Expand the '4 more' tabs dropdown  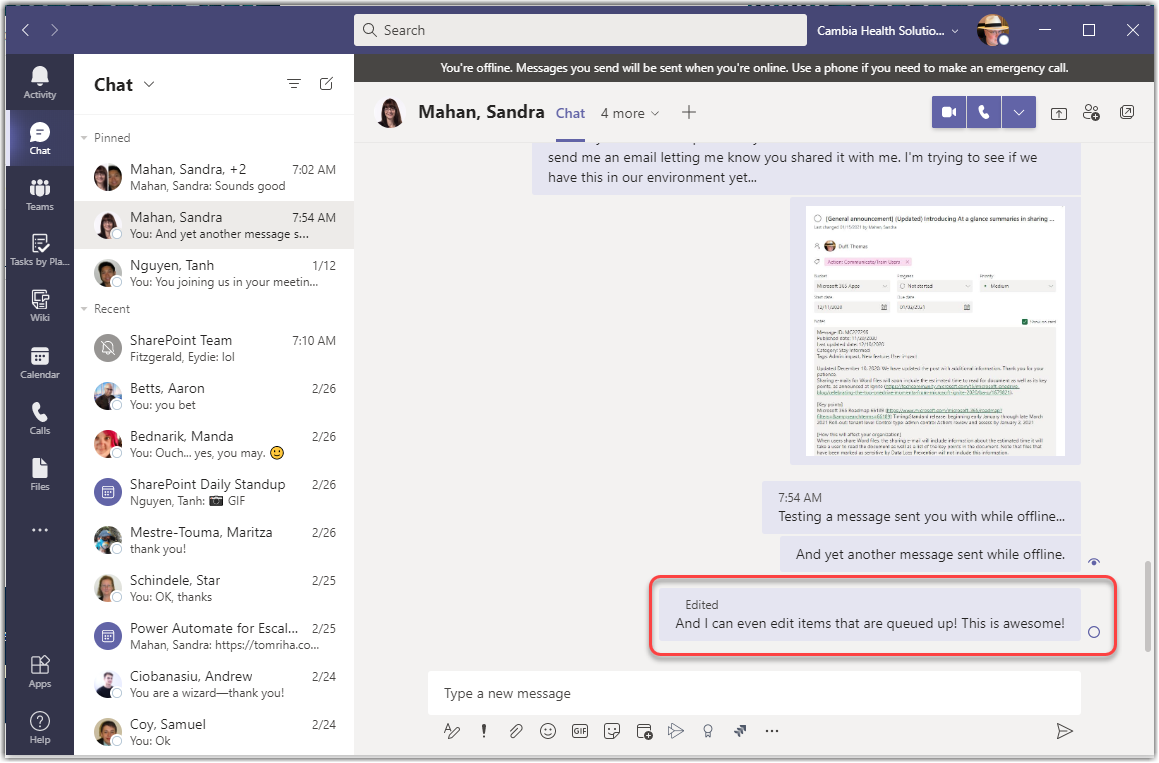[x=629, y=113]
